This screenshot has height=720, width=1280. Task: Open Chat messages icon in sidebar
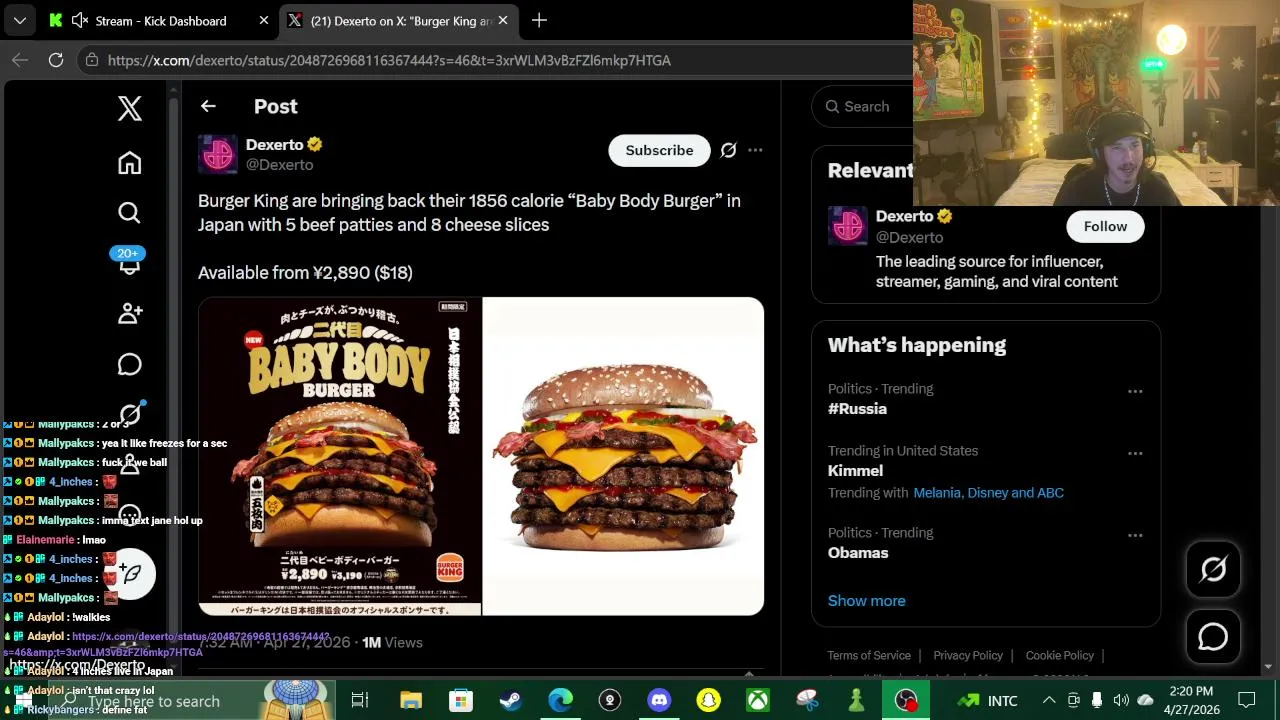(x=130, y=364)
